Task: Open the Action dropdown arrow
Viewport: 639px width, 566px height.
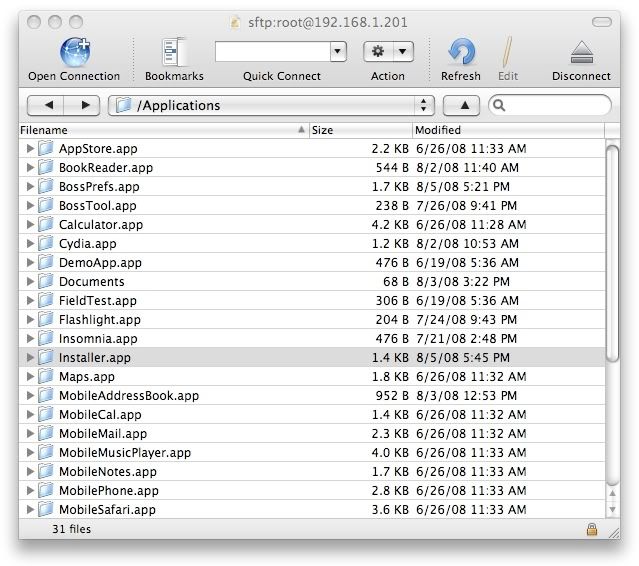Action: click(403, 51)
